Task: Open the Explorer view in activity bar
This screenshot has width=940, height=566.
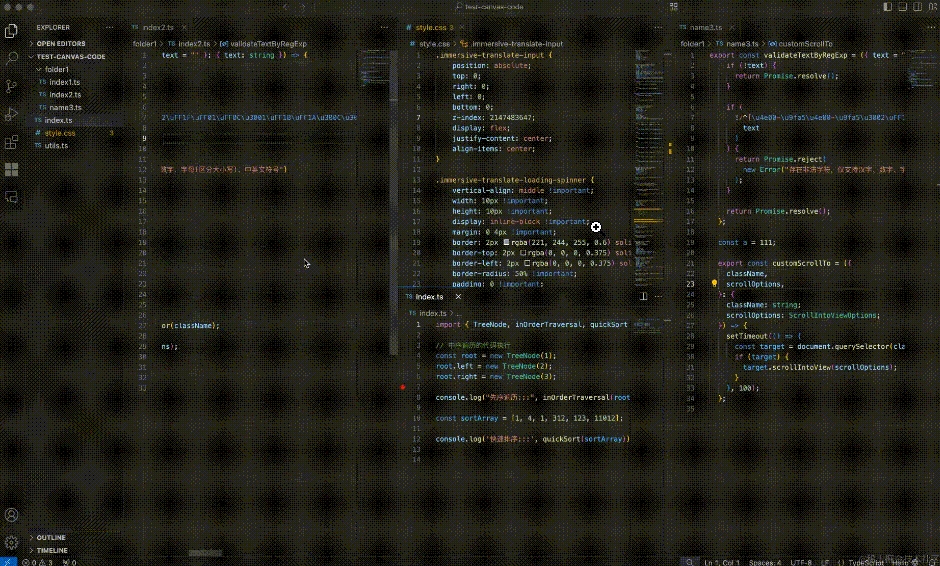Action: pyautogui.click(x=11, y=31)
